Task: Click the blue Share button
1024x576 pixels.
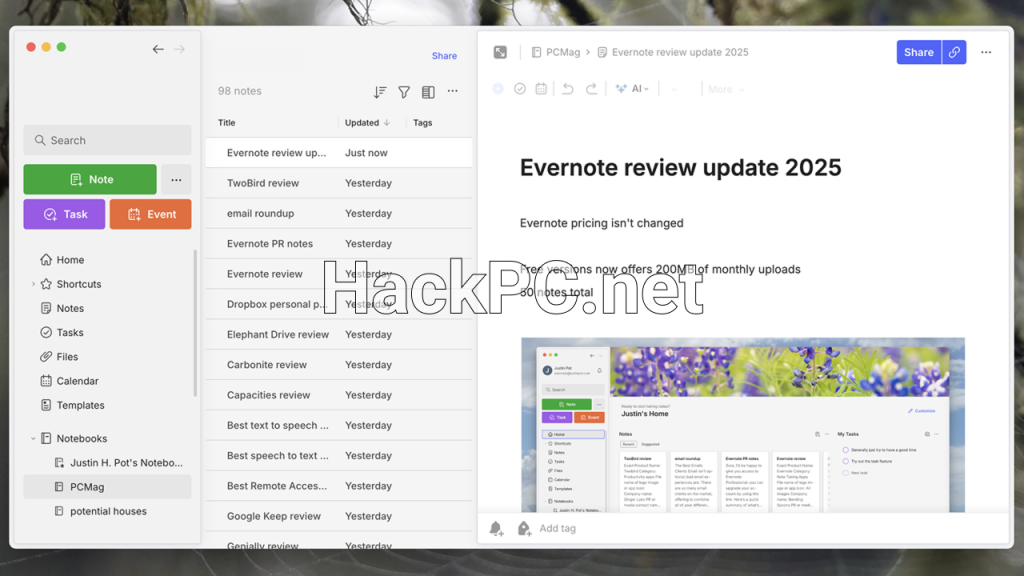Action: click(x=919, y=52)
